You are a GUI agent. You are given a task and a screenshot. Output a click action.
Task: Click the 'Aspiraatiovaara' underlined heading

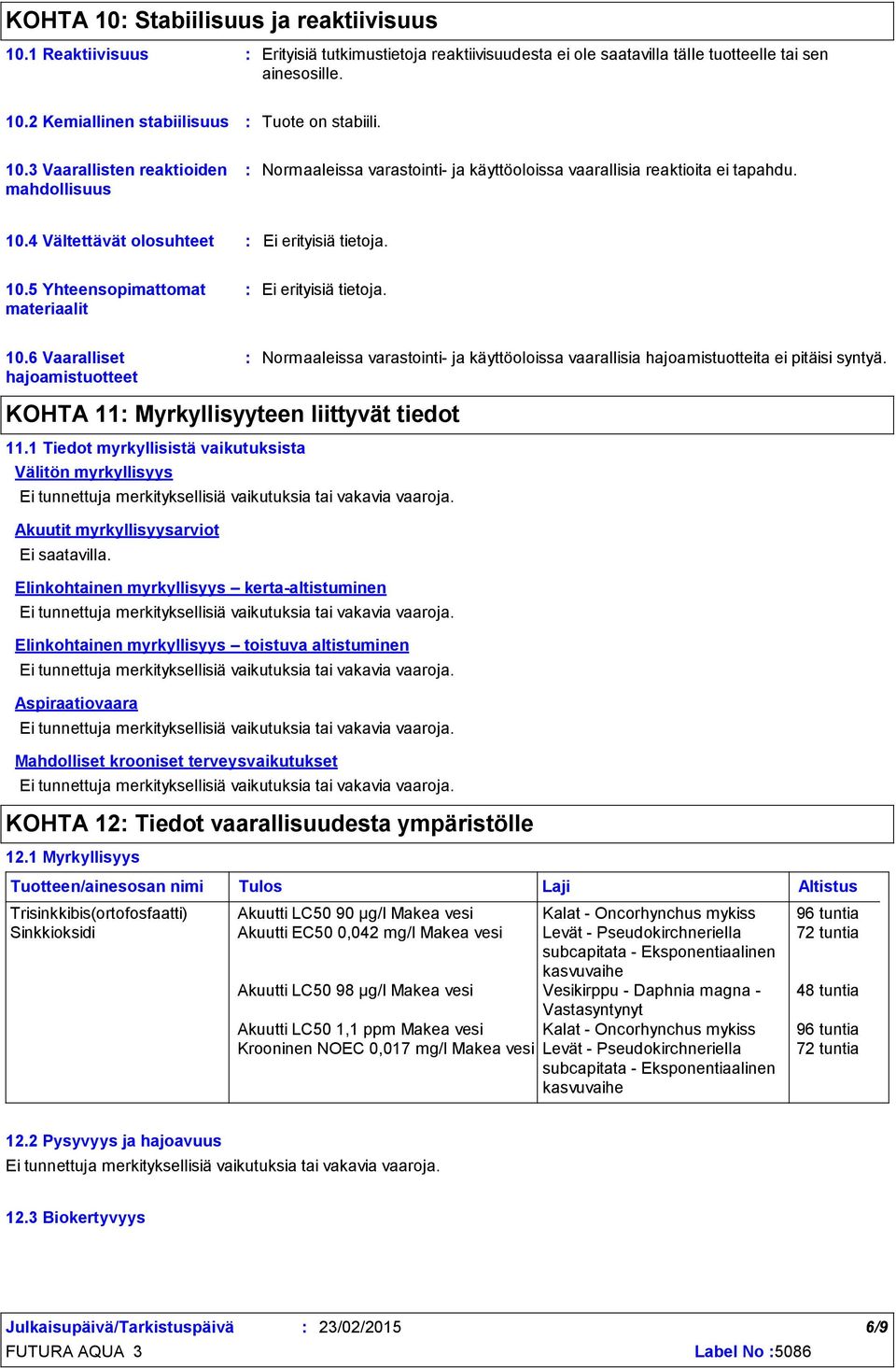coord(77,704)
